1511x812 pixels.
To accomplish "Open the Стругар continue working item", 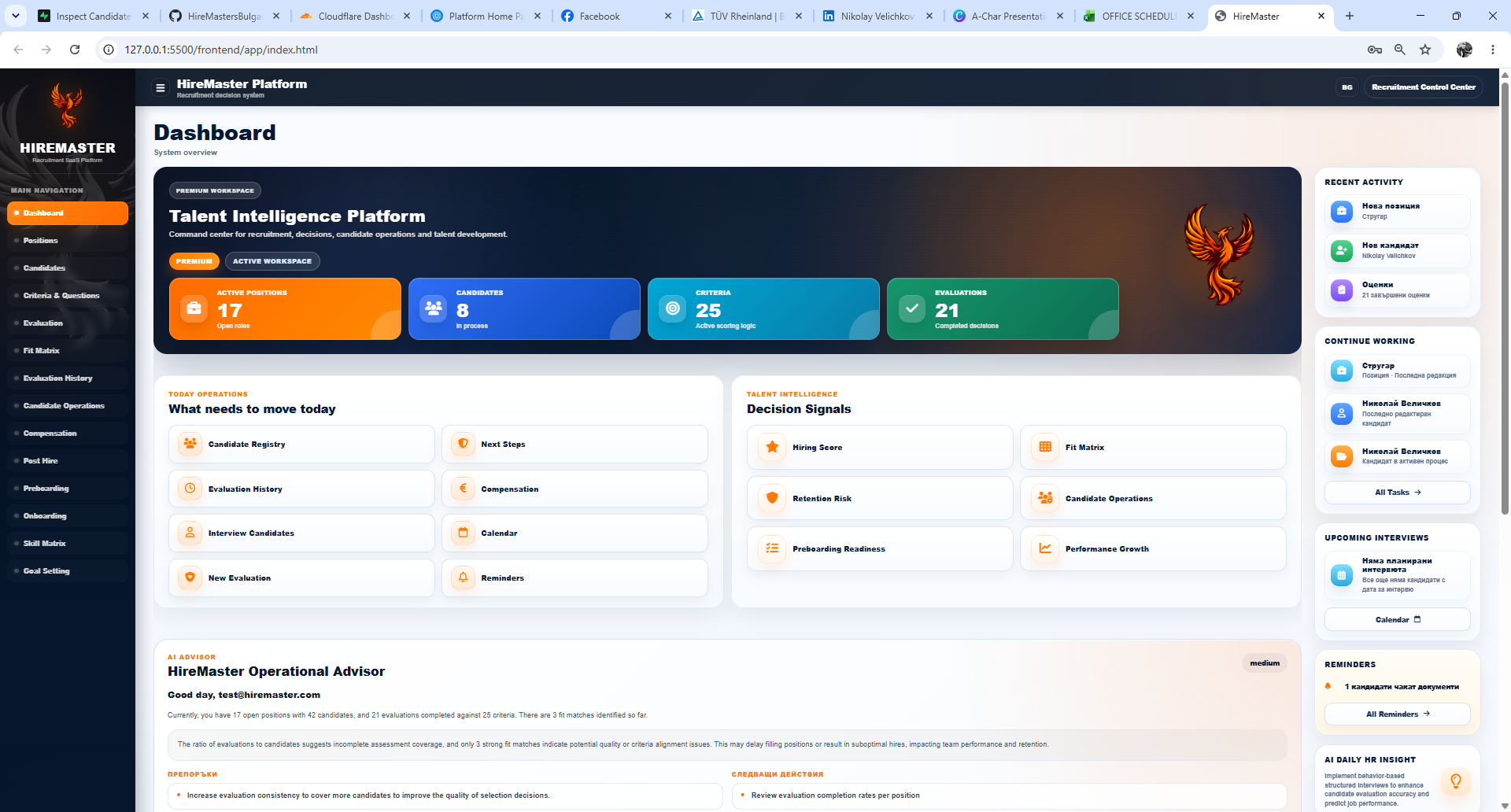I will (x=1398, y=371).
